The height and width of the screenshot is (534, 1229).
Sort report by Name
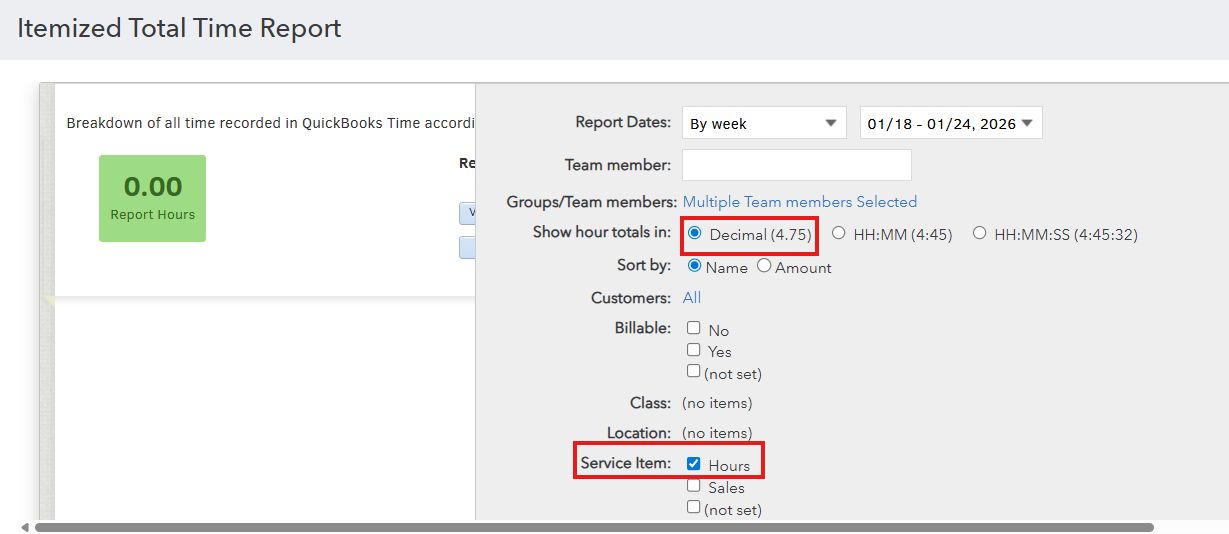[x=695, y=267]
